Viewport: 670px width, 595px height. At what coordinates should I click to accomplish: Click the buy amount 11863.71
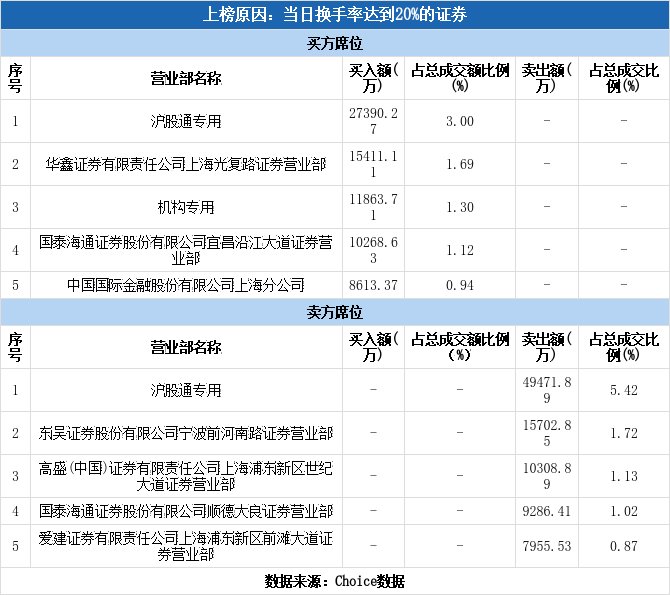[373, 207]
